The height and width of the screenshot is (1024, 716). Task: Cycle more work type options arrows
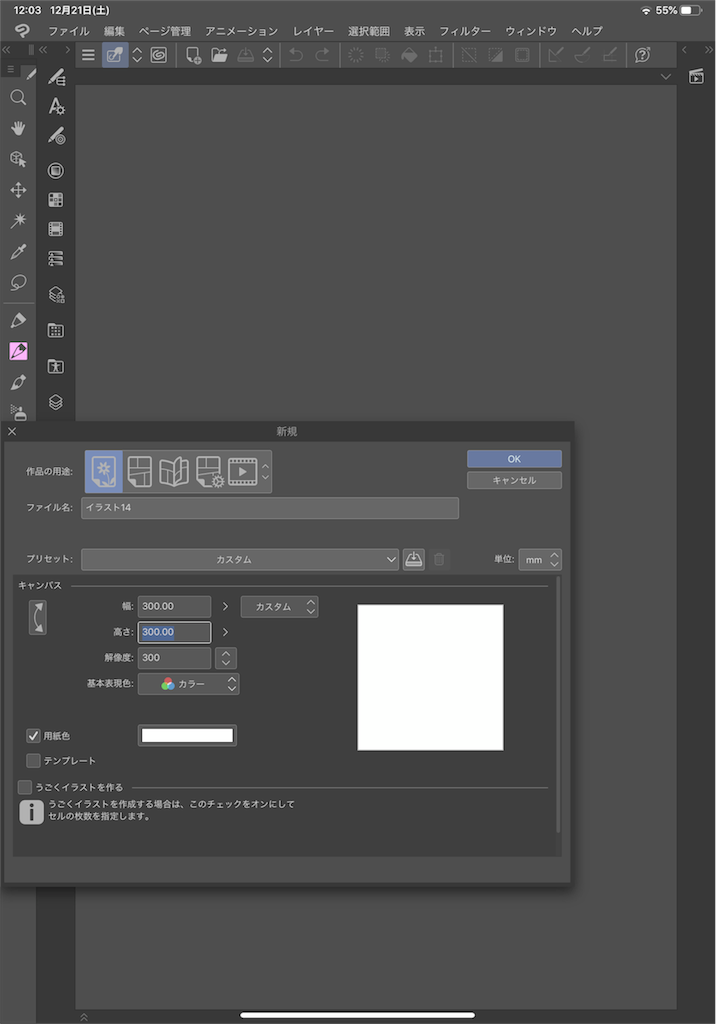click(x=265, y=472)
